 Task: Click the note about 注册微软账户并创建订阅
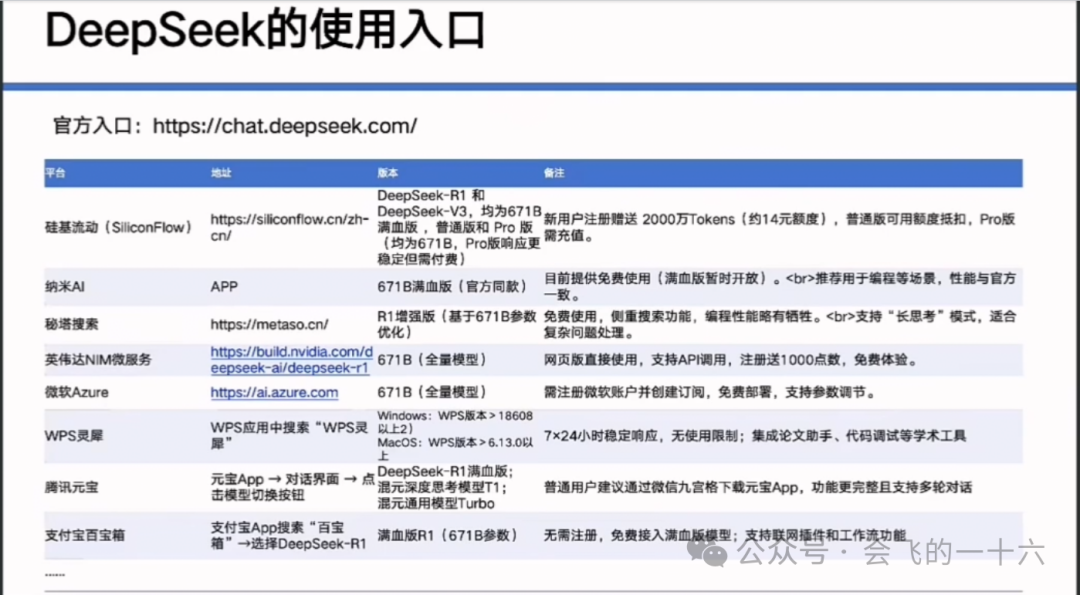pos(710,393)
